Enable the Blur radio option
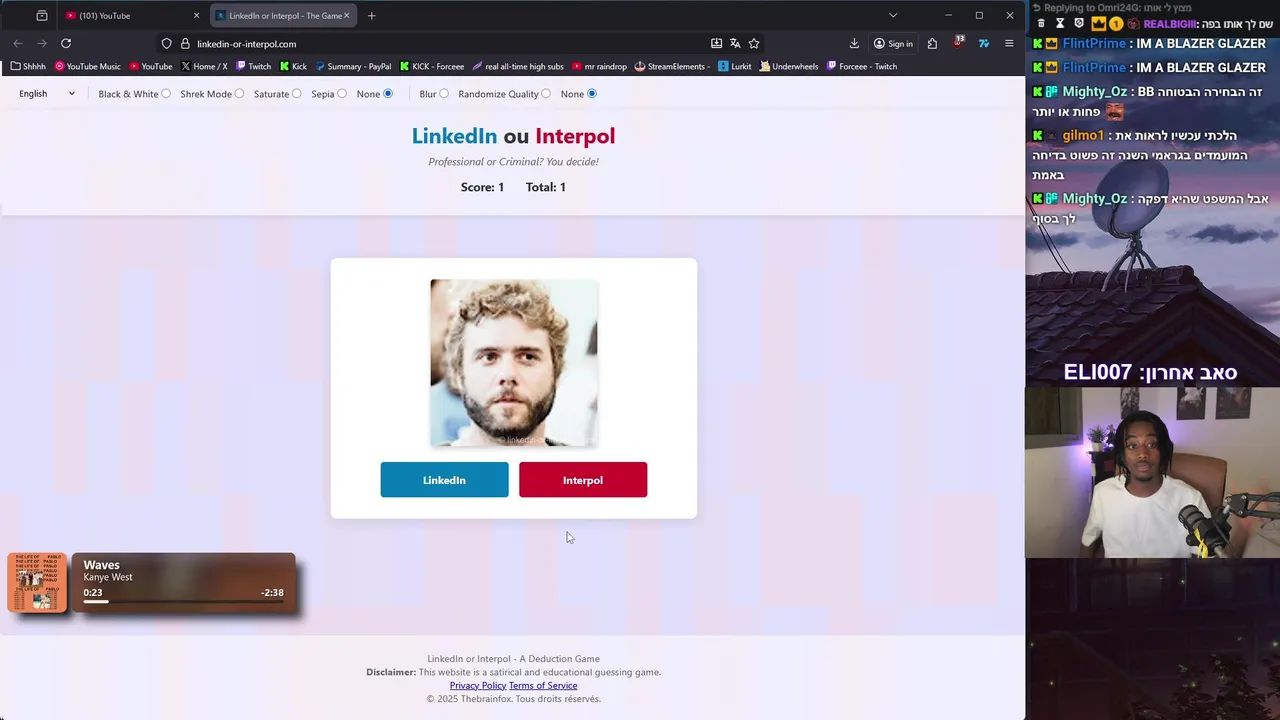The image size is (1280, 720). click(x=444, y=94)
